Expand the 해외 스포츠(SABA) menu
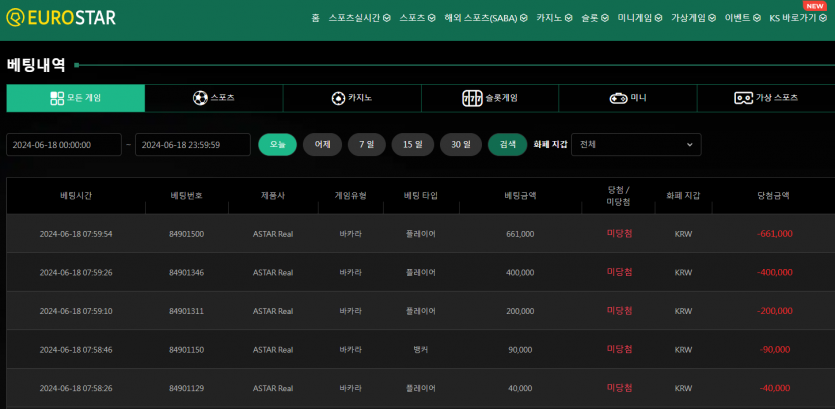Screen dimensions: 835x409 point(486,18)
